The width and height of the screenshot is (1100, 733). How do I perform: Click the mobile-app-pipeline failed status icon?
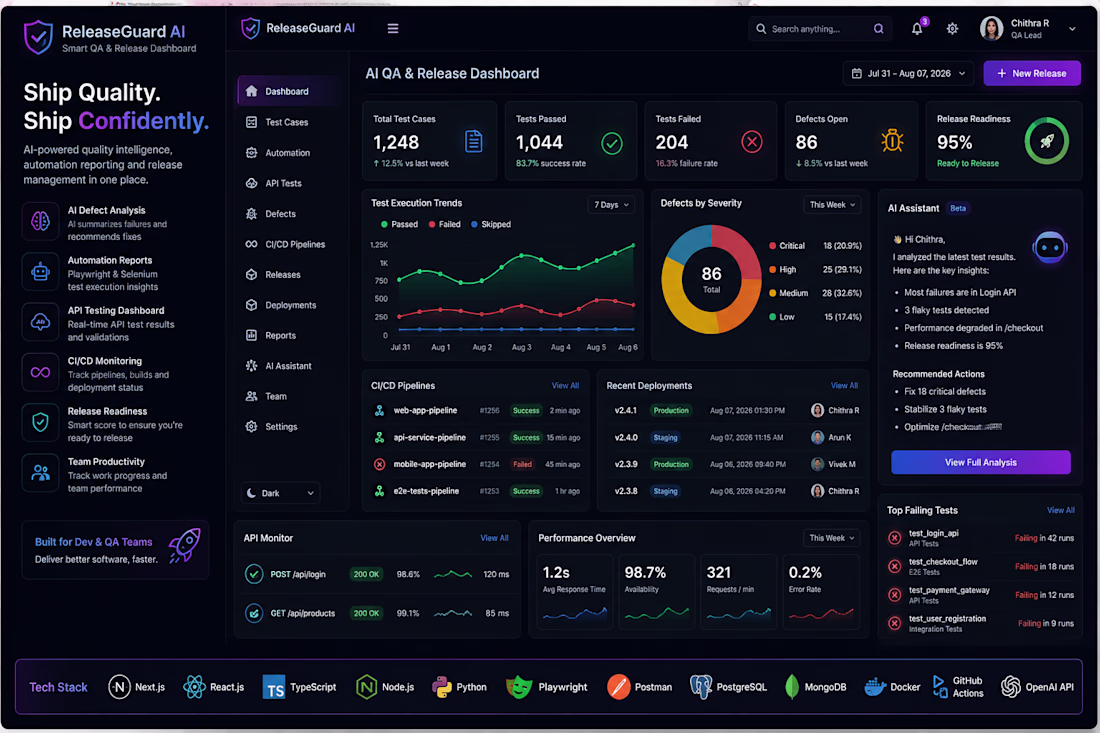(x=380, y=464)
